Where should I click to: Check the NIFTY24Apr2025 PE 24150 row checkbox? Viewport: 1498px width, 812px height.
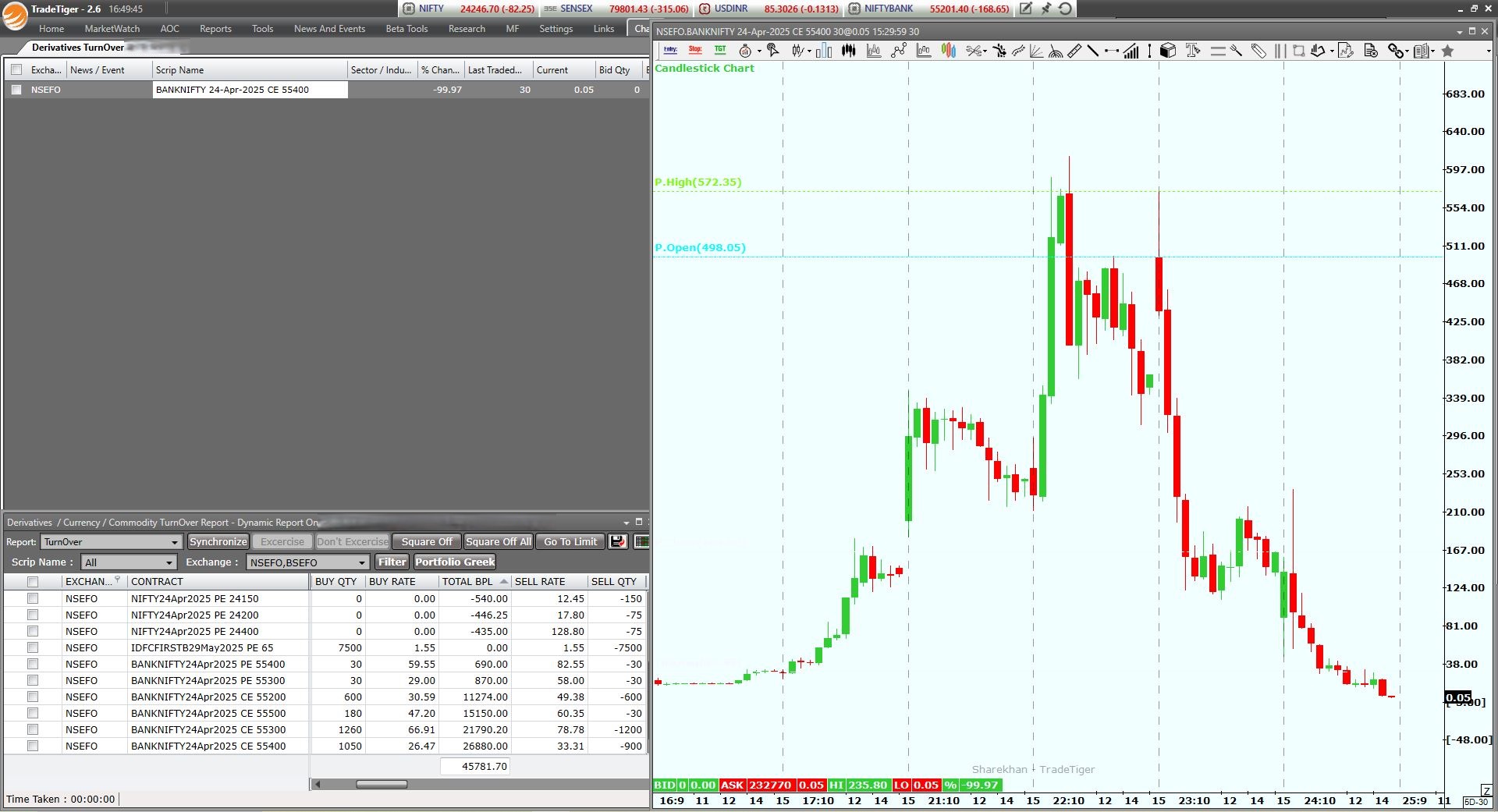click(33, 598)
